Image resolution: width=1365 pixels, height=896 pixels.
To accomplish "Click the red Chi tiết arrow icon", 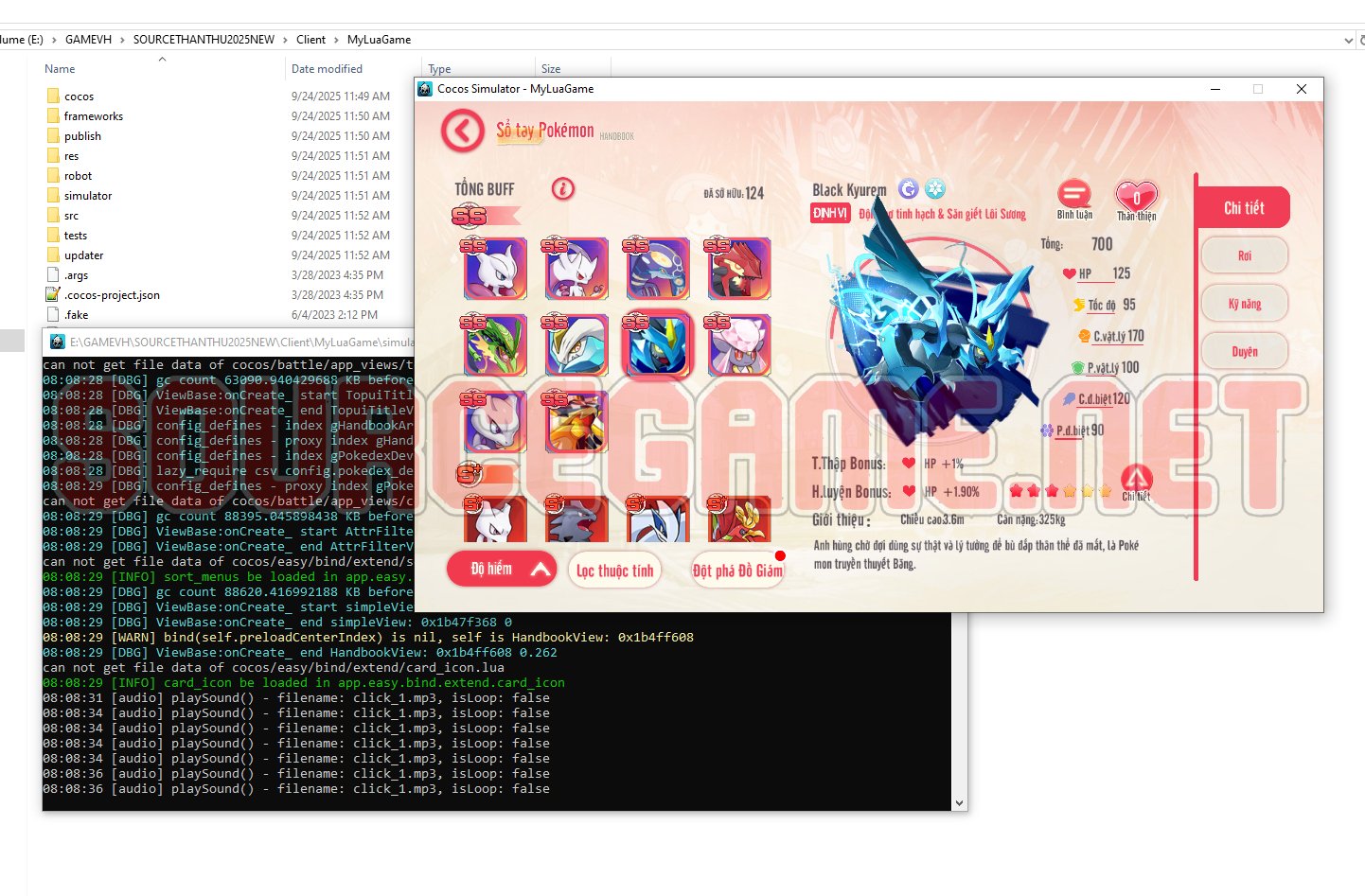I will coord(1136,478).
